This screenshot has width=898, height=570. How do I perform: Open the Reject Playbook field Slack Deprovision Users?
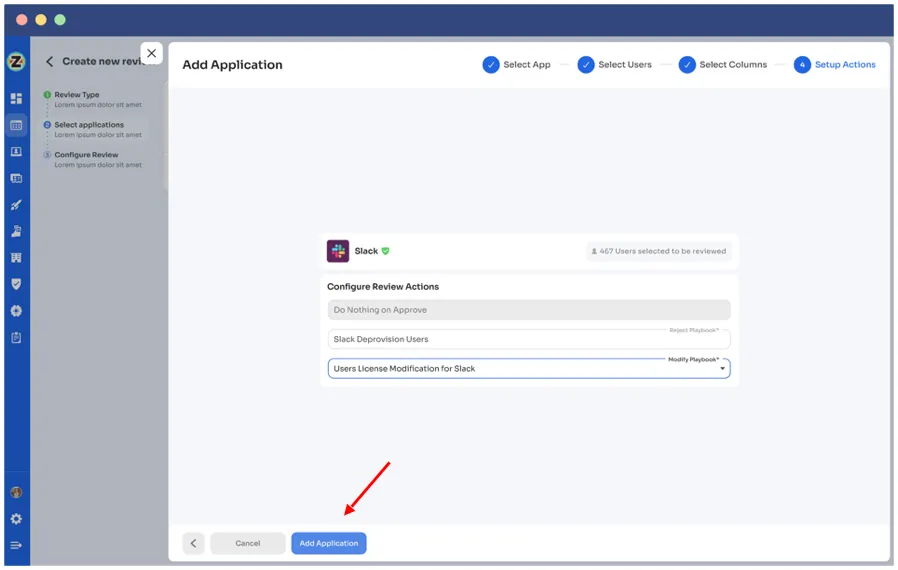pos(529,340)
